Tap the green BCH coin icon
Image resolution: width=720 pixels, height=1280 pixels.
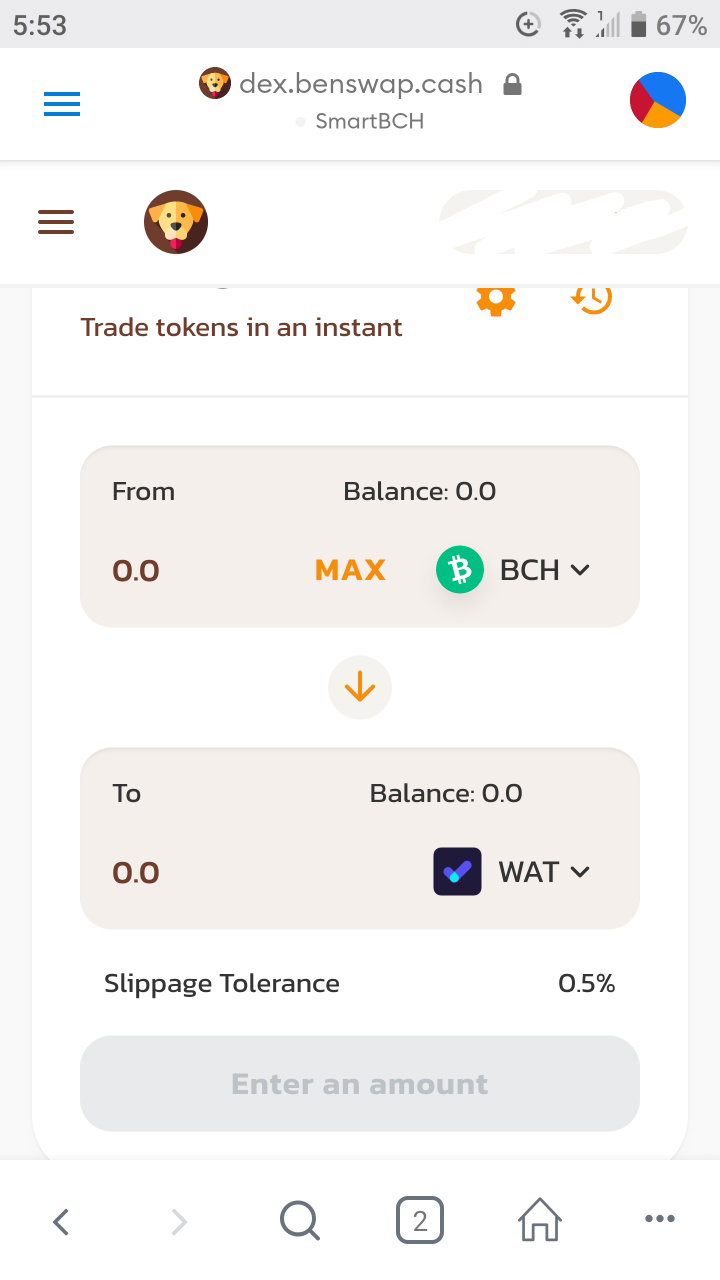(x=460, y=570)
